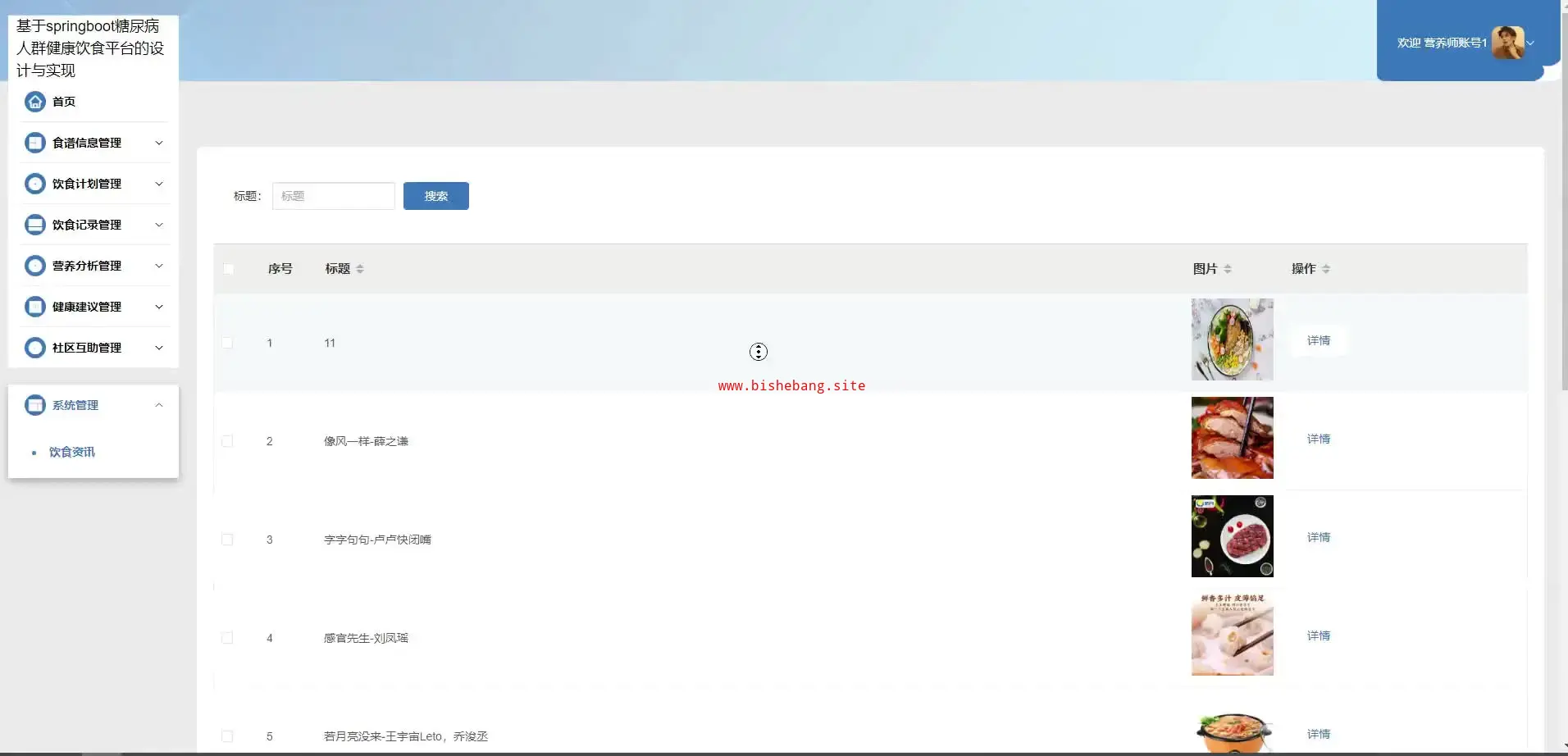Click the roast duck thumbnail in row 2
This screenshot has width=1568, height=756.
coord(1233,438)
